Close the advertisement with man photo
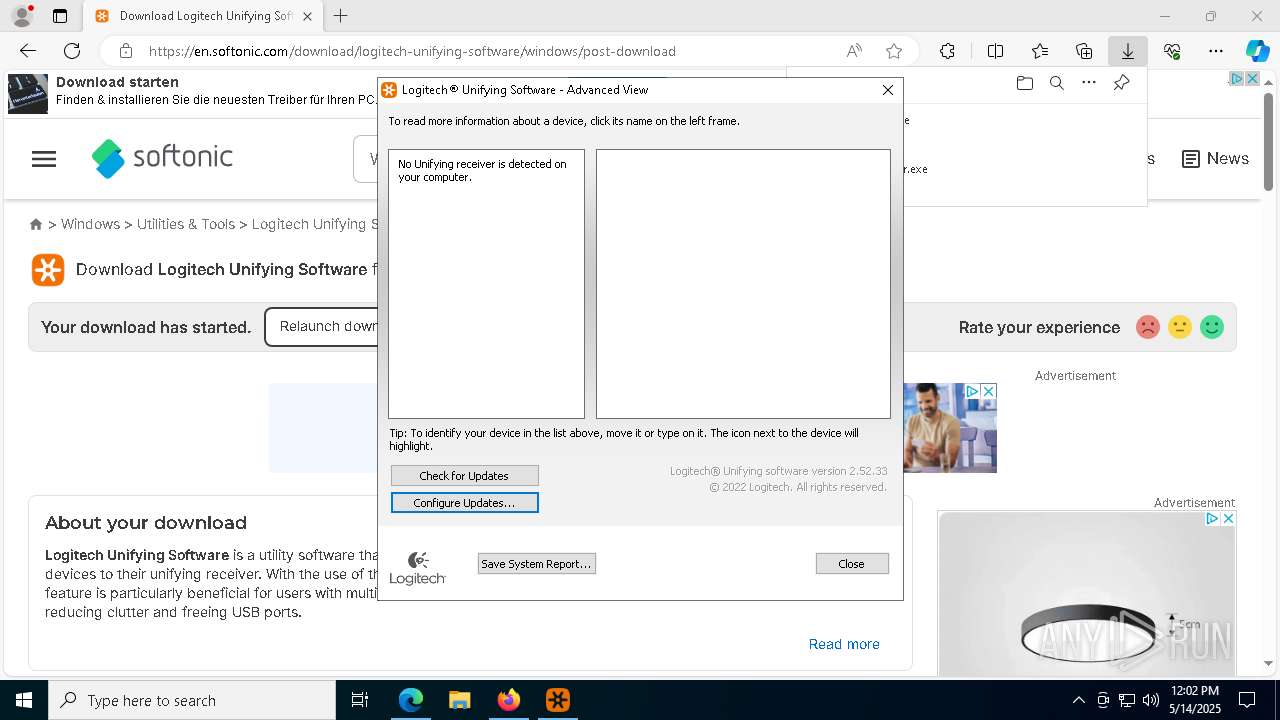The width and height of the screenshot is (1280, 720). tap(988, 391)
